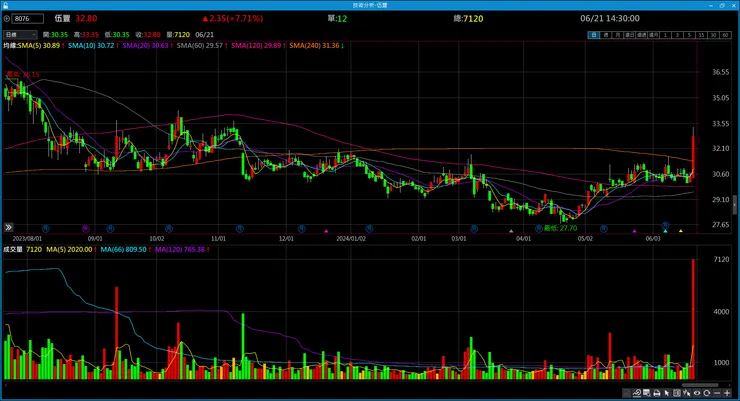Switch to the 1-minute chart
740x401 pixels.
[x=665, y=35]
